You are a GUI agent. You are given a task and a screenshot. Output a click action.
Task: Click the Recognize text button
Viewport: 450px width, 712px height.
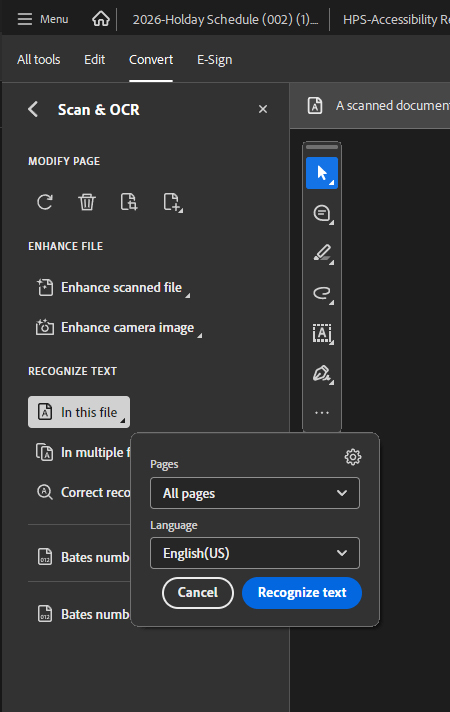(x=302, y=593)
